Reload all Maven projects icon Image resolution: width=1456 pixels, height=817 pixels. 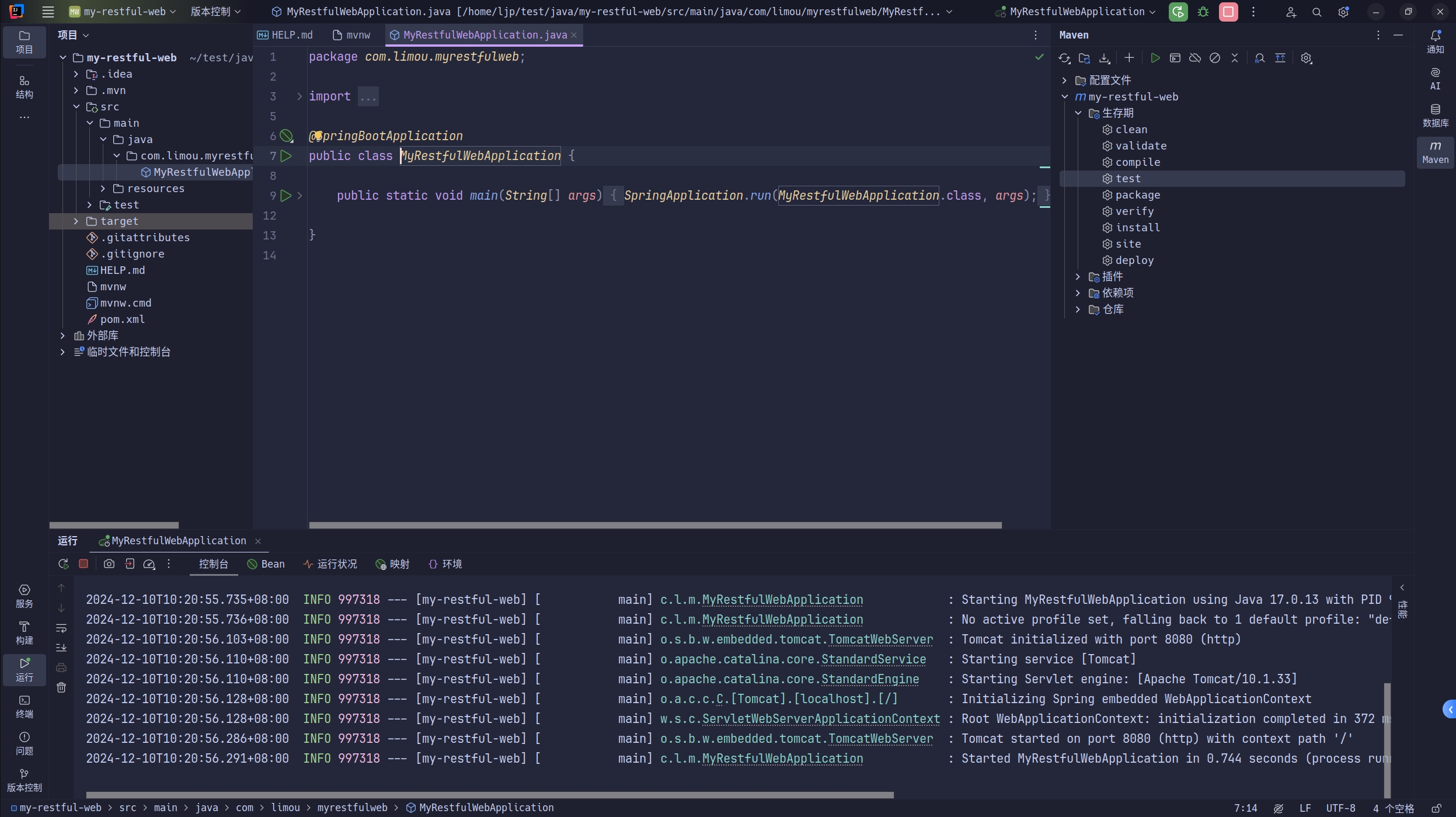[1064, 58]
